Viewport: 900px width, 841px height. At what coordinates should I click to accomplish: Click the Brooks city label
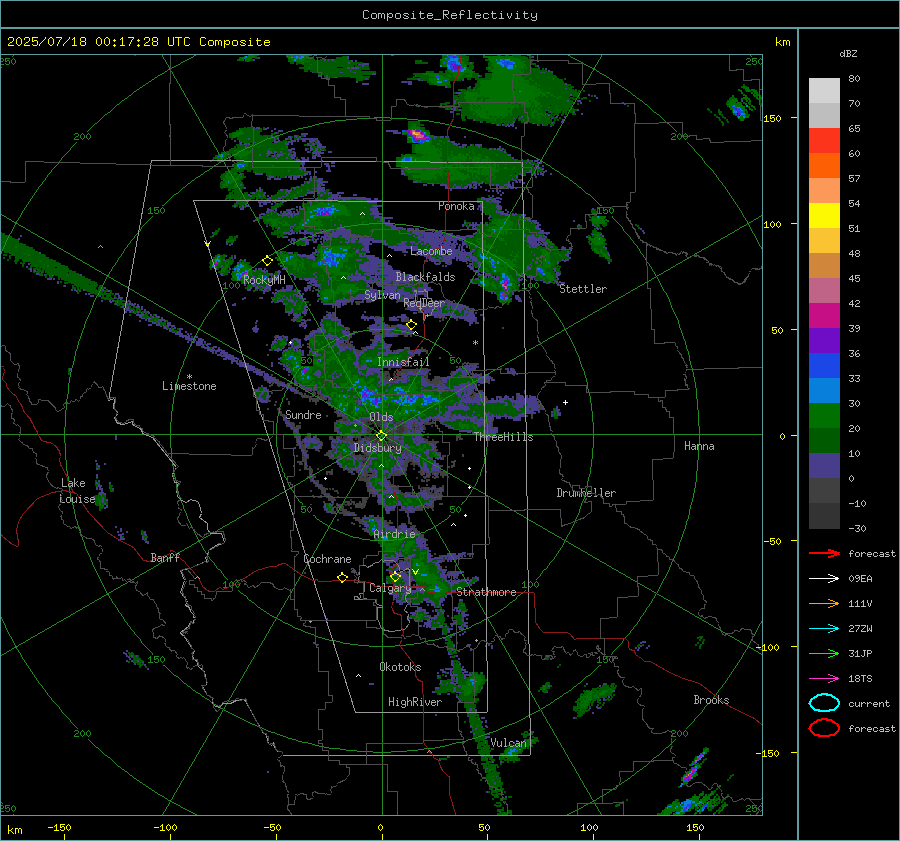[711, 700]
